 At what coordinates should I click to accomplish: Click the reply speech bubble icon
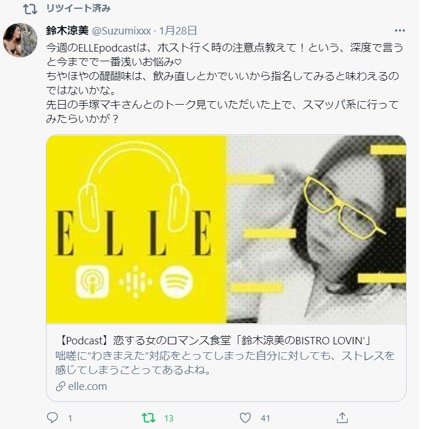coord(52,417)
